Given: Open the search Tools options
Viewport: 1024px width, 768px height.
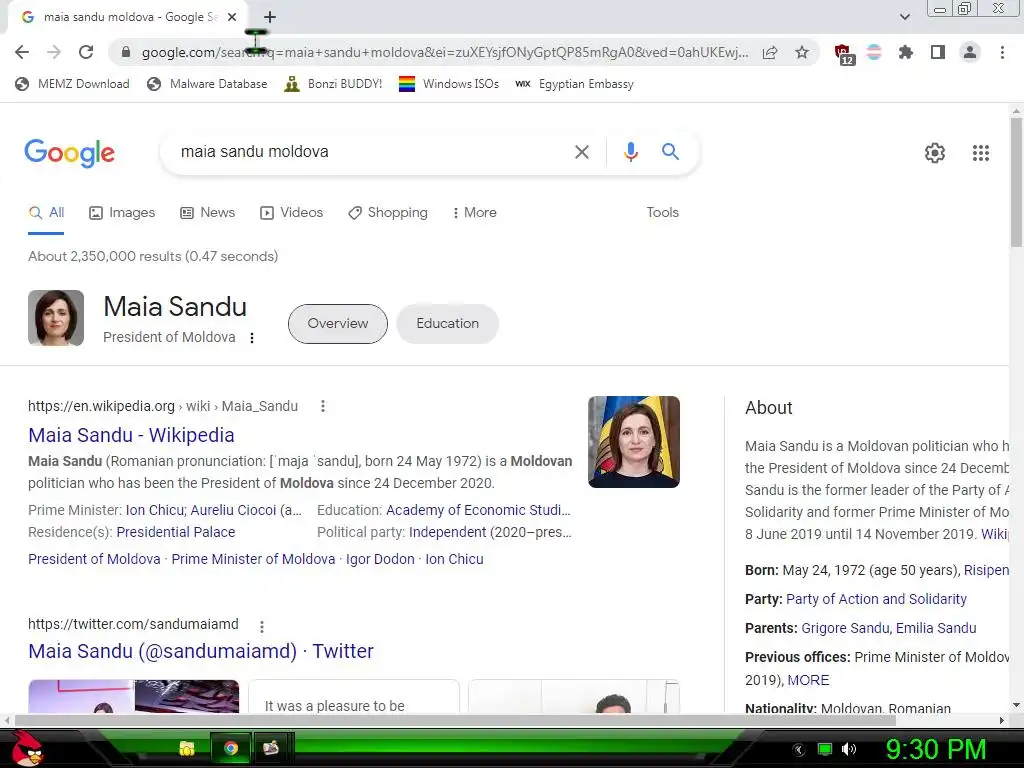Looking at the screenshot, I should (662, 213).
